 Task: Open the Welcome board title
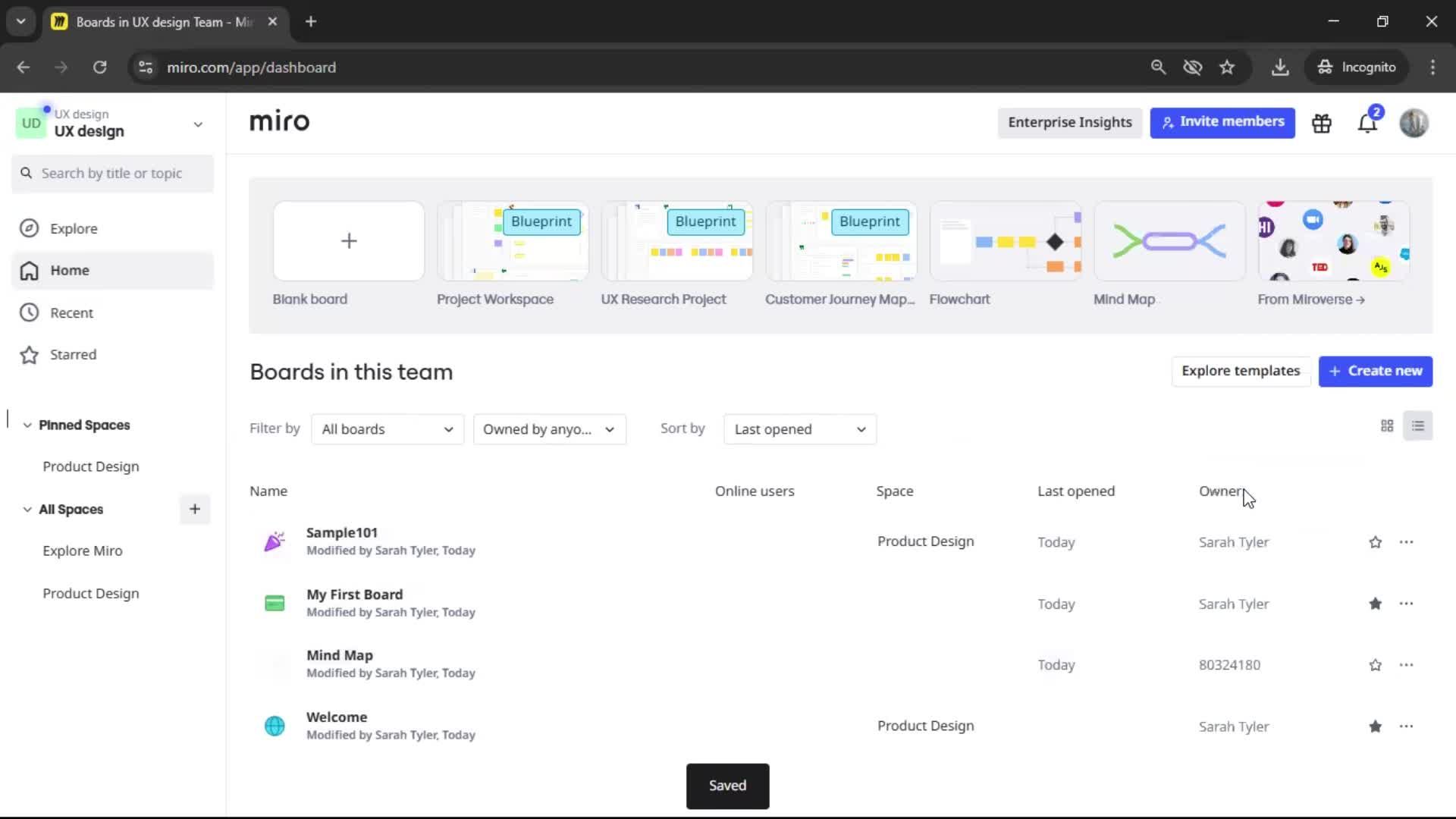tap(337, 717)
